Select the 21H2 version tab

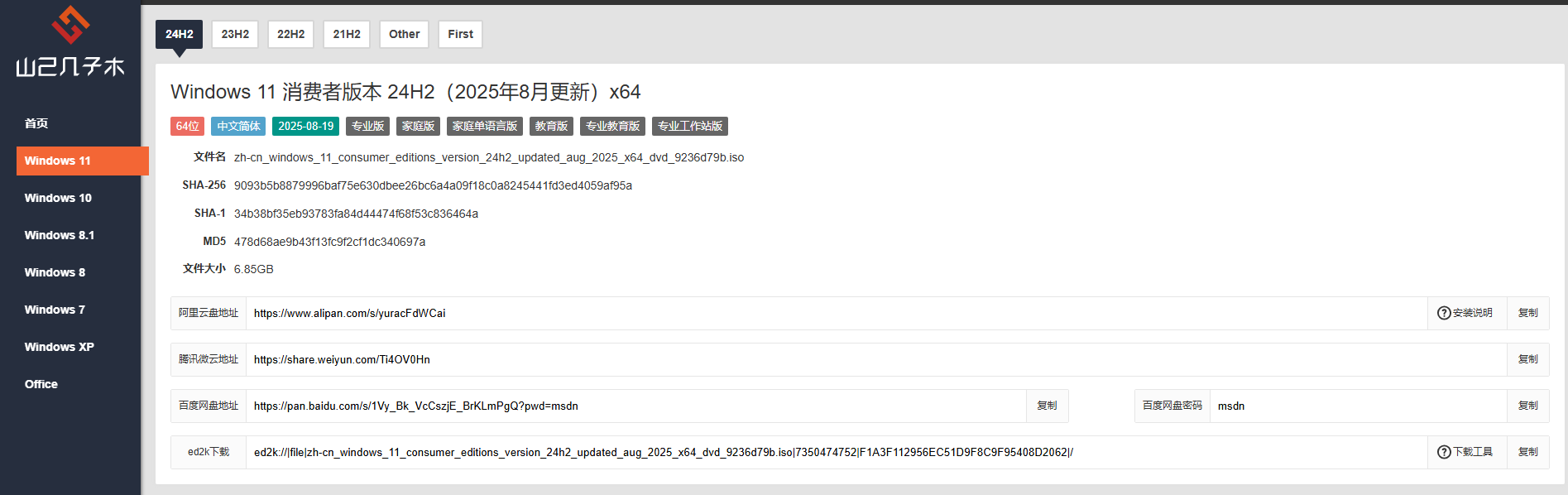pos(347,34)
